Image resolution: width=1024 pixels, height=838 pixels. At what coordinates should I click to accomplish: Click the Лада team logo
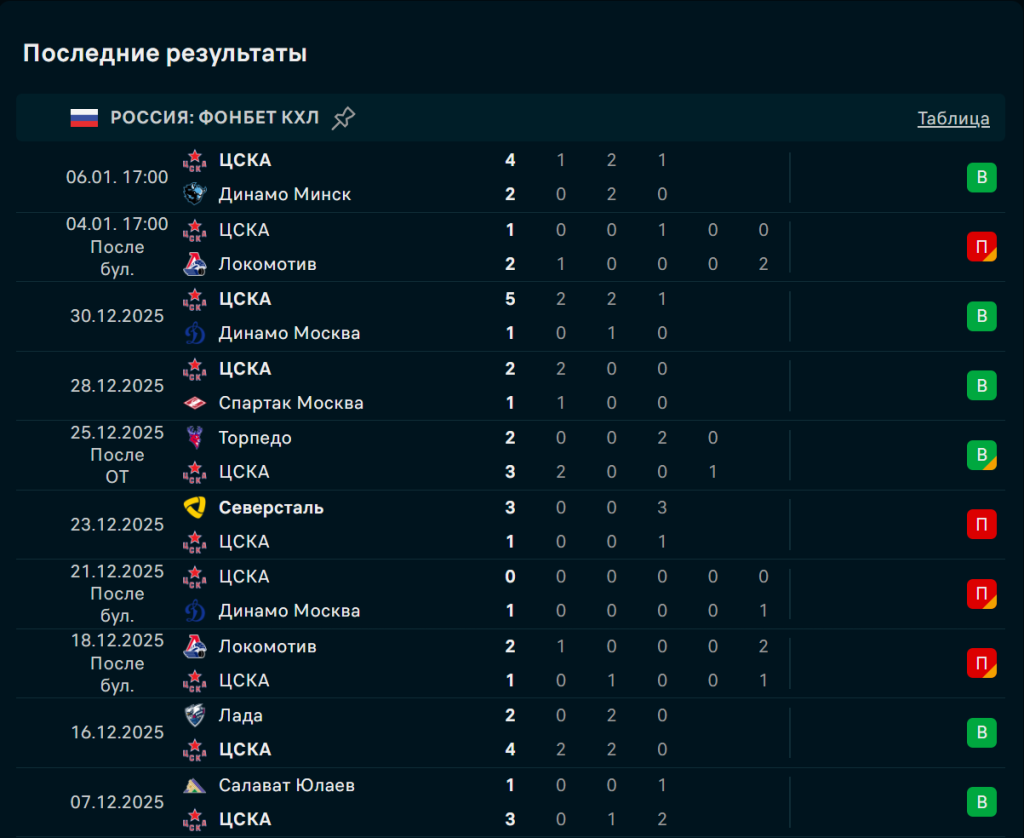click(x=194, y=716)
